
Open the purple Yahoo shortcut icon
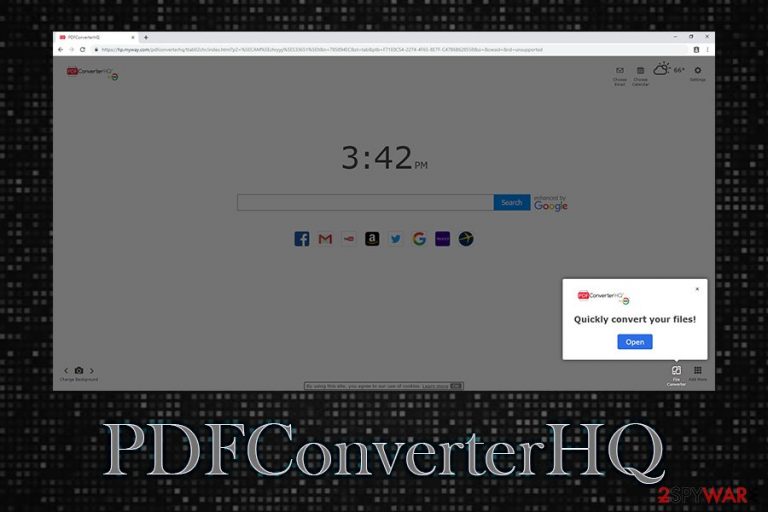click(442, 239)
